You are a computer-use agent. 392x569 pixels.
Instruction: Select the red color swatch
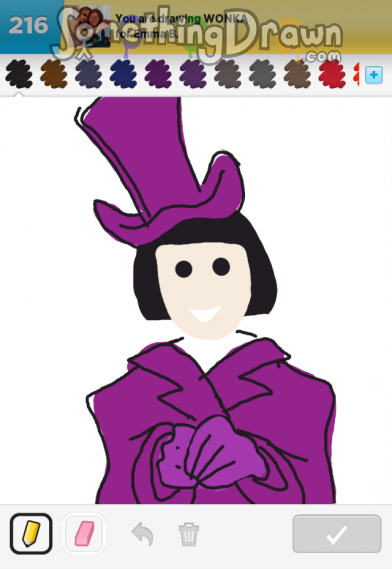pyautogui.click(x=332, y=74)
